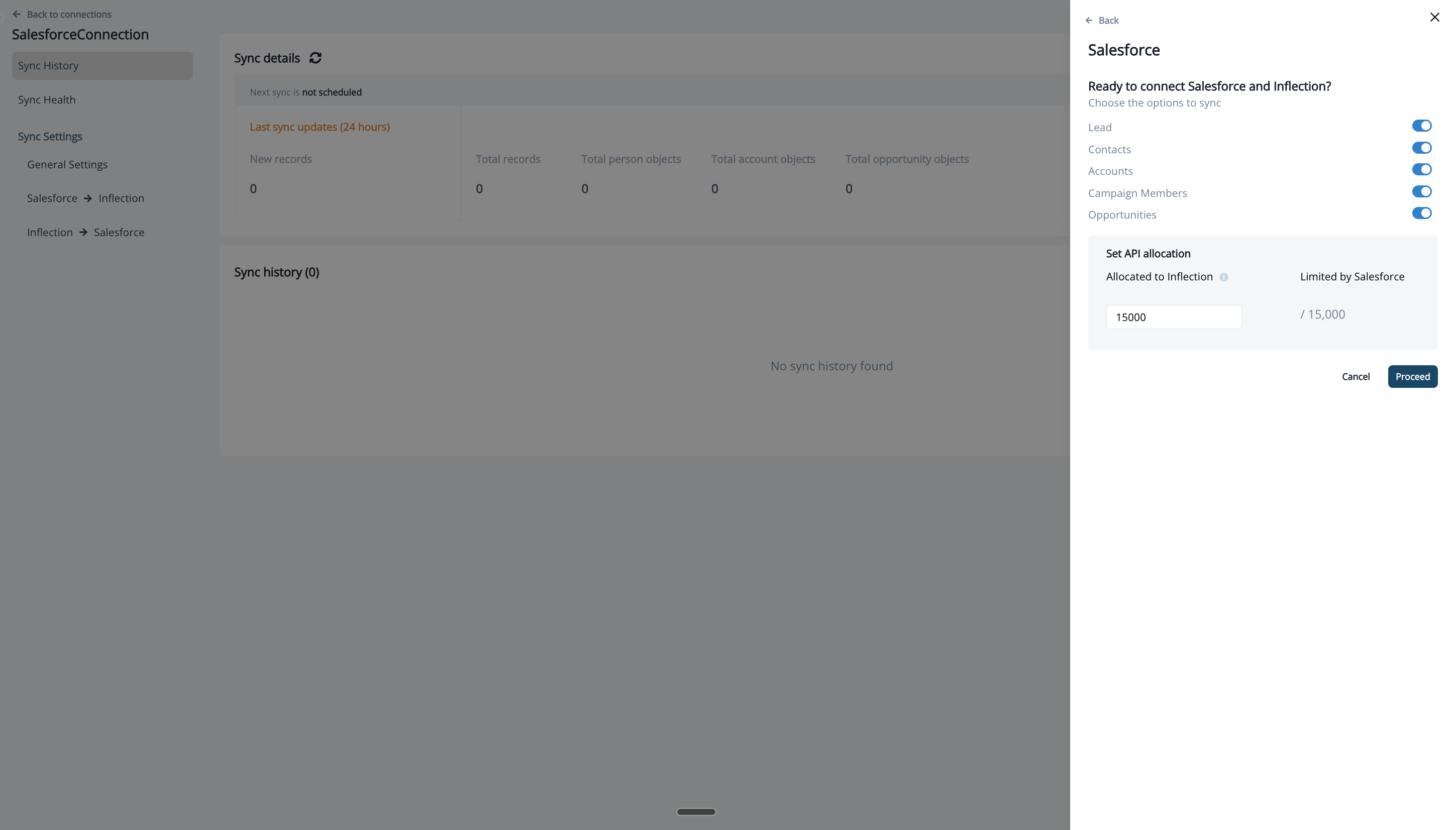Click the API allocation input showing 15000
1456x830 pixels.
tap(1173, 317)
